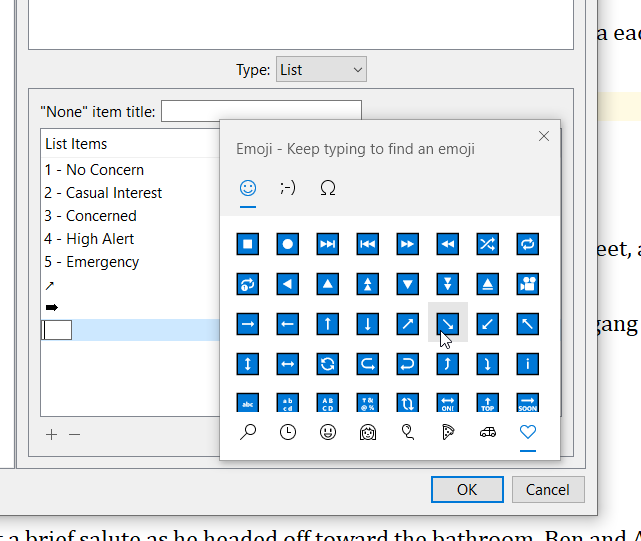Insert the arrow curving down emoji
Viewport: 641px width, 541px height.
click(x=488, y=364)
